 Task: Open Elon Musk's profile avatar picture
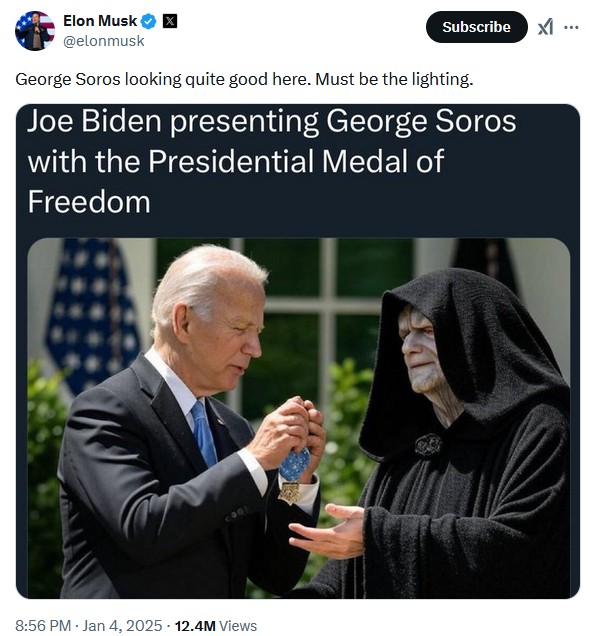[35, 31]
